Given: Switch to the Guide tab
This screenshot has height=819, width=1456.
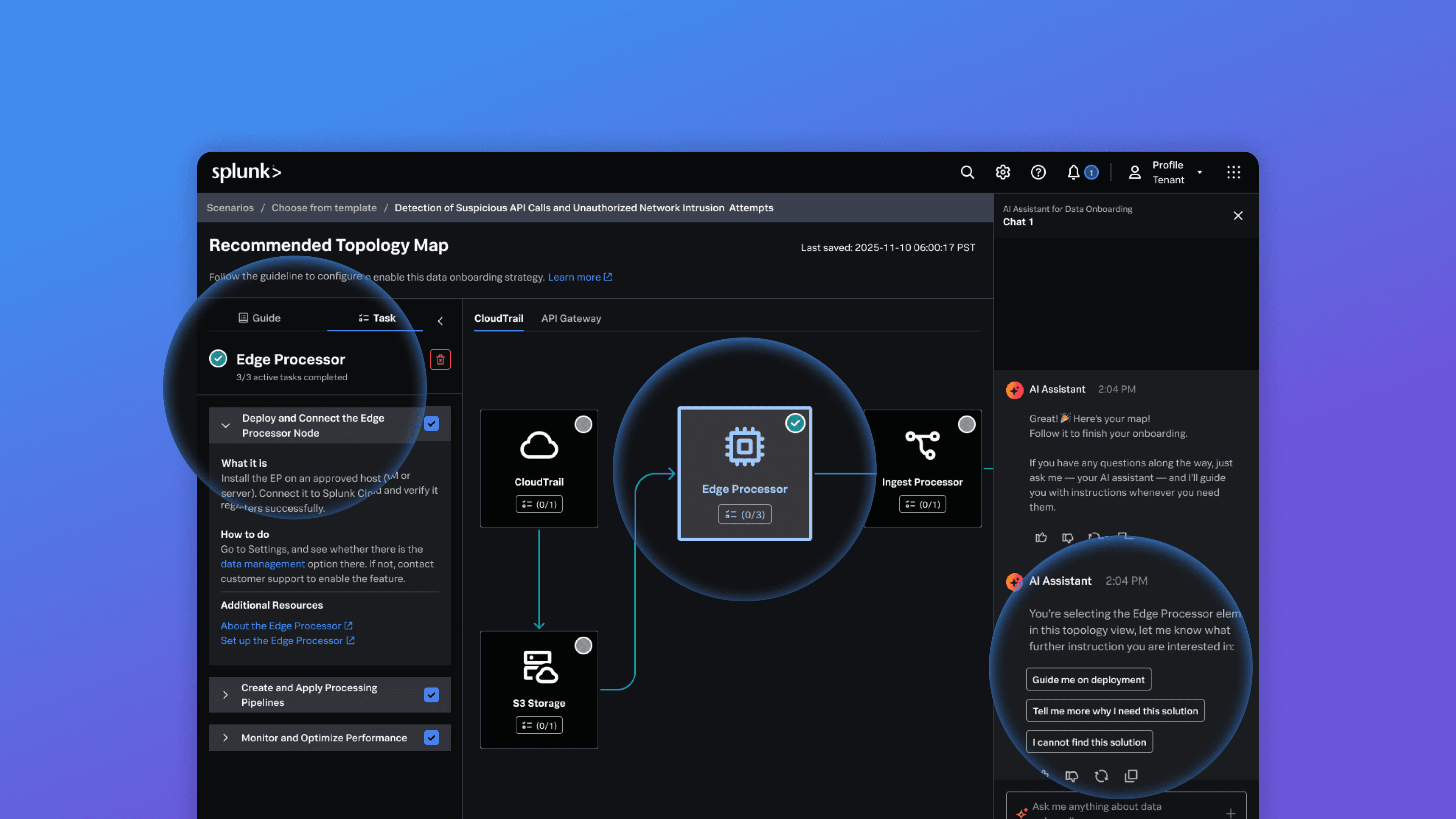Looking at the screenshot, I should tap(259, 318).
